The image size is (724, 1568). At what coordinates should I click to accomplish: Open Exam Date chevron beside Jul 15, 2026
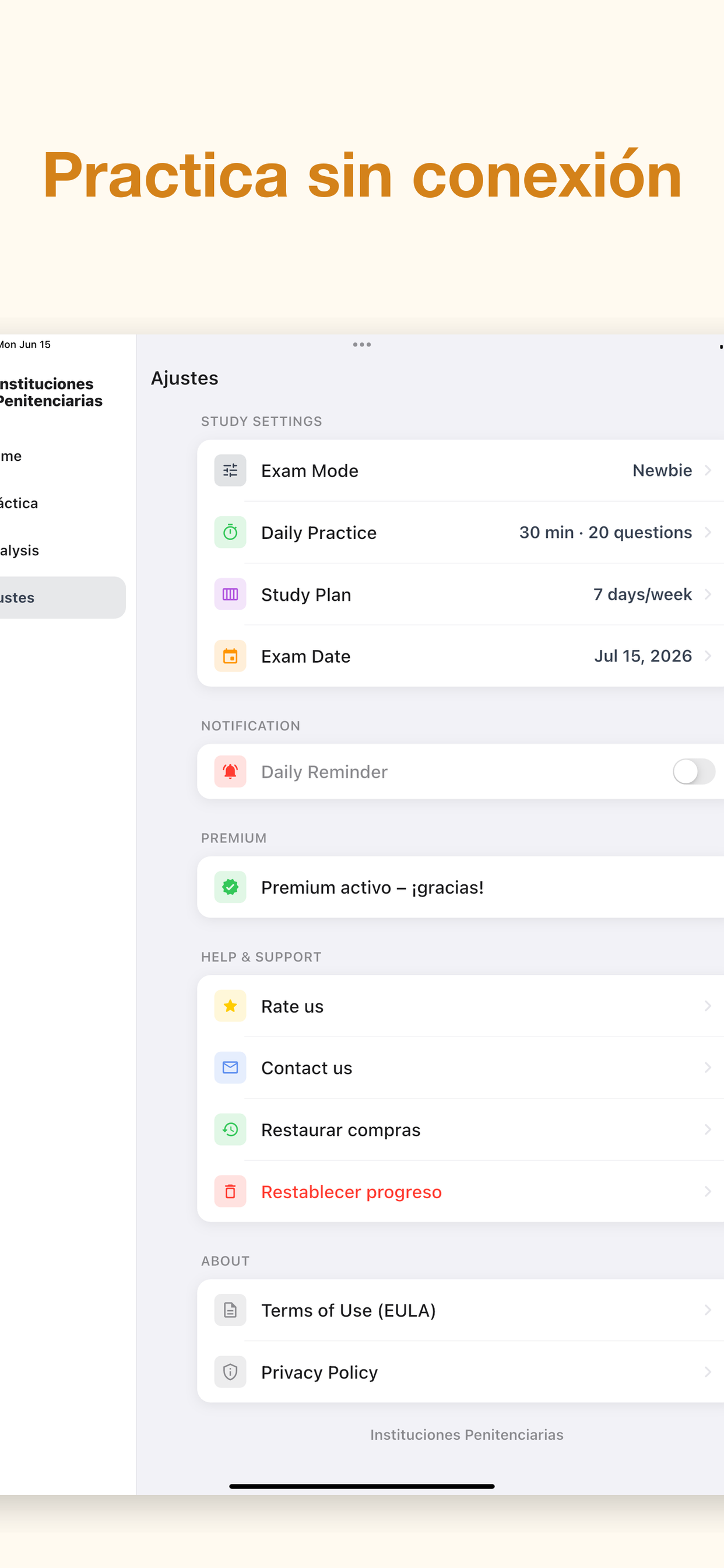[x=708, y=656]
